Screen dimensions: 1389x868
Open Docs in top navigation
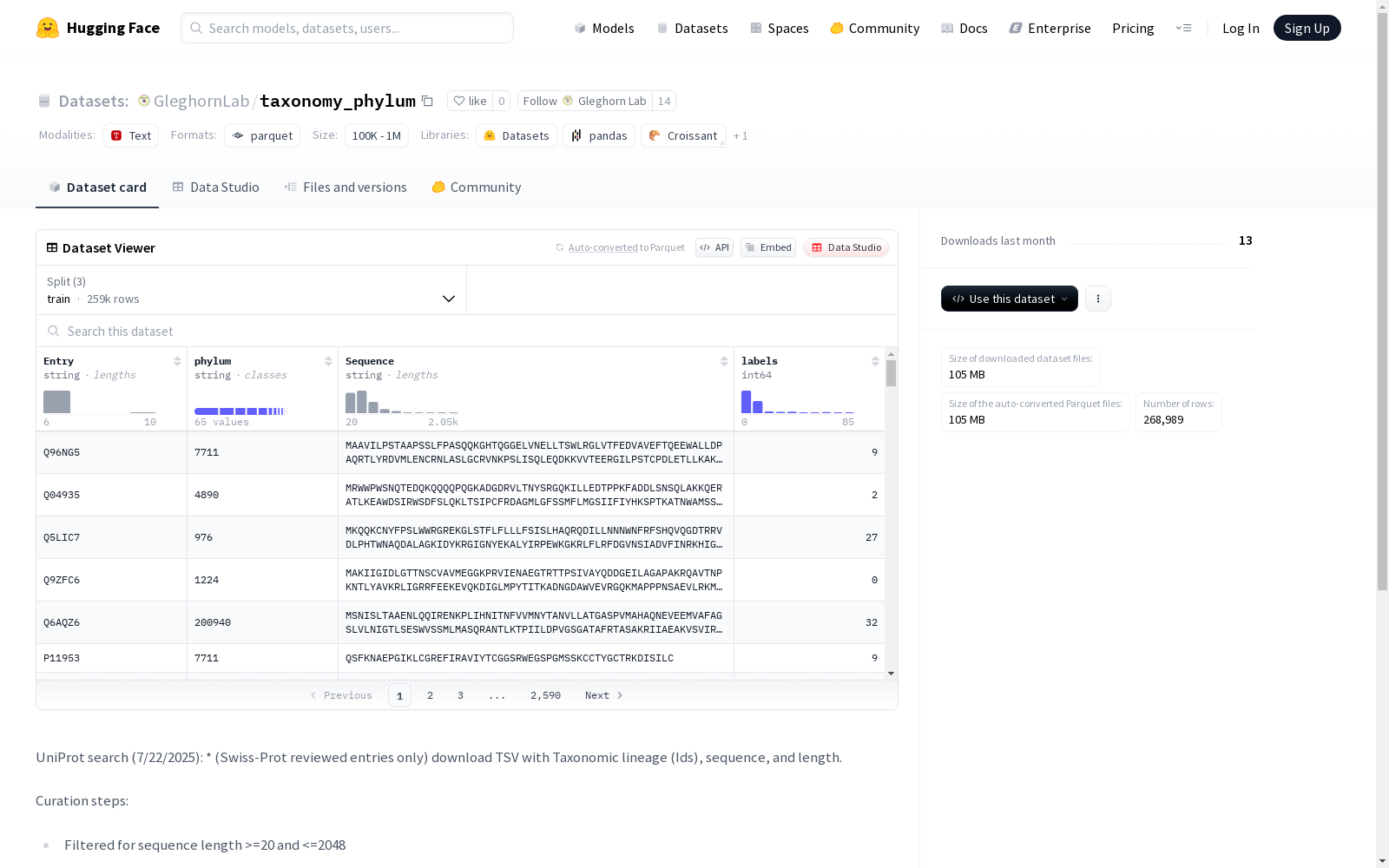[964, 28]
